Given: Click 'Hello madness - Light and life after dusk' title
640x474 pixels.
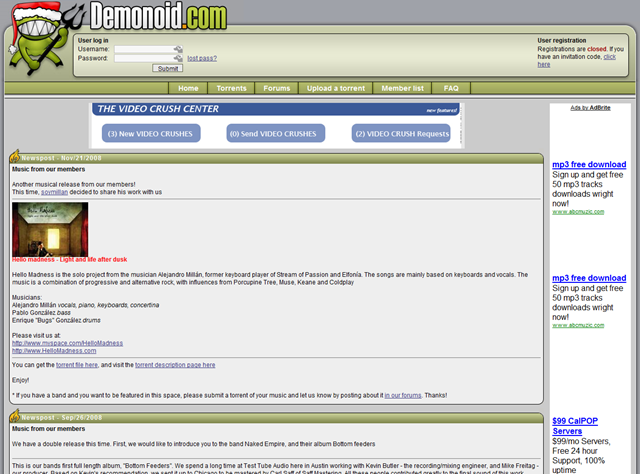Looking at the screenshot, I should pyautogui.click(x=69, y=260).
